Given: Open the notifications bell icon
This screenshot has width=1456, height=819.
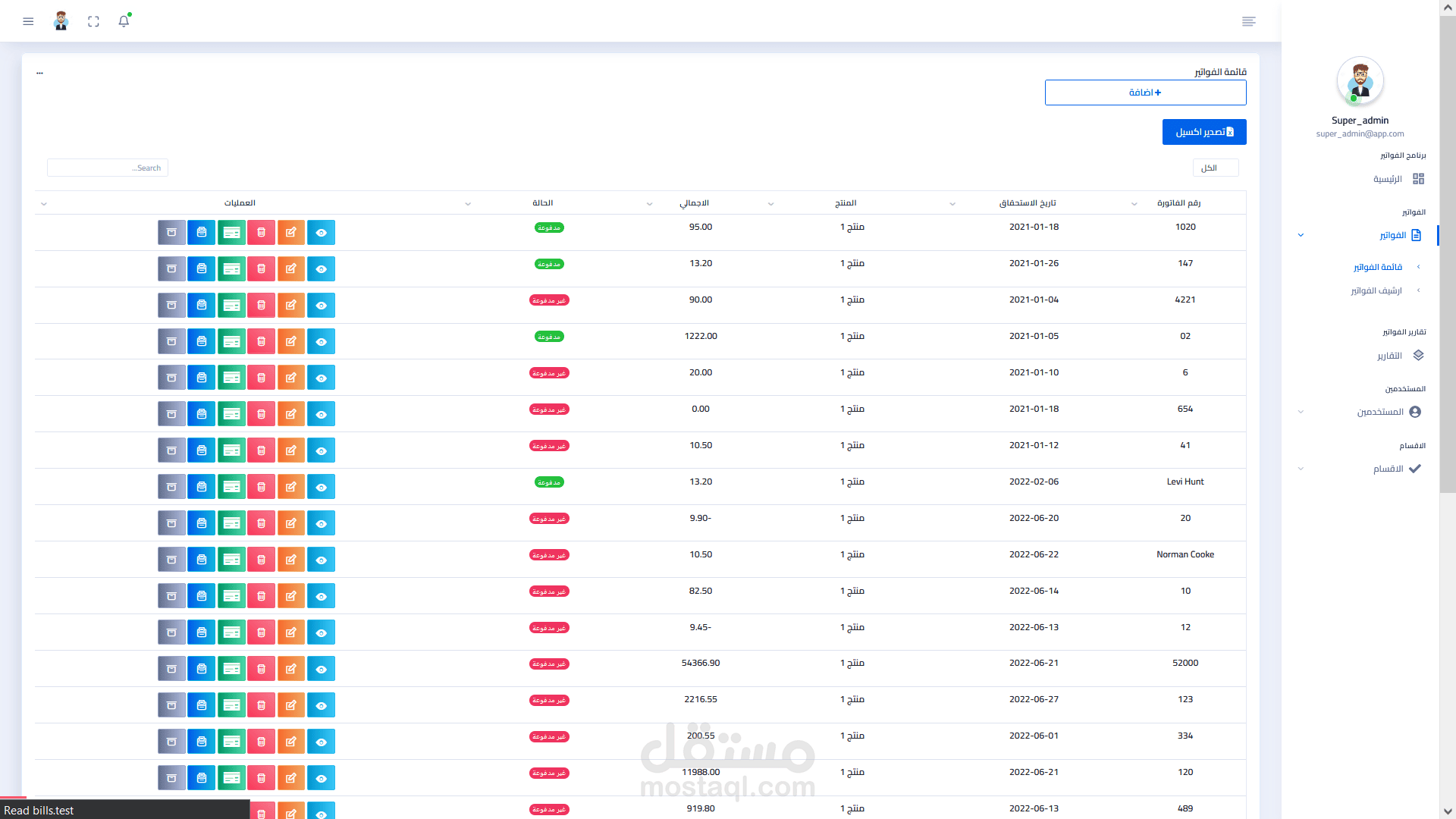Looking at the screenshot, I should (124, 21).
